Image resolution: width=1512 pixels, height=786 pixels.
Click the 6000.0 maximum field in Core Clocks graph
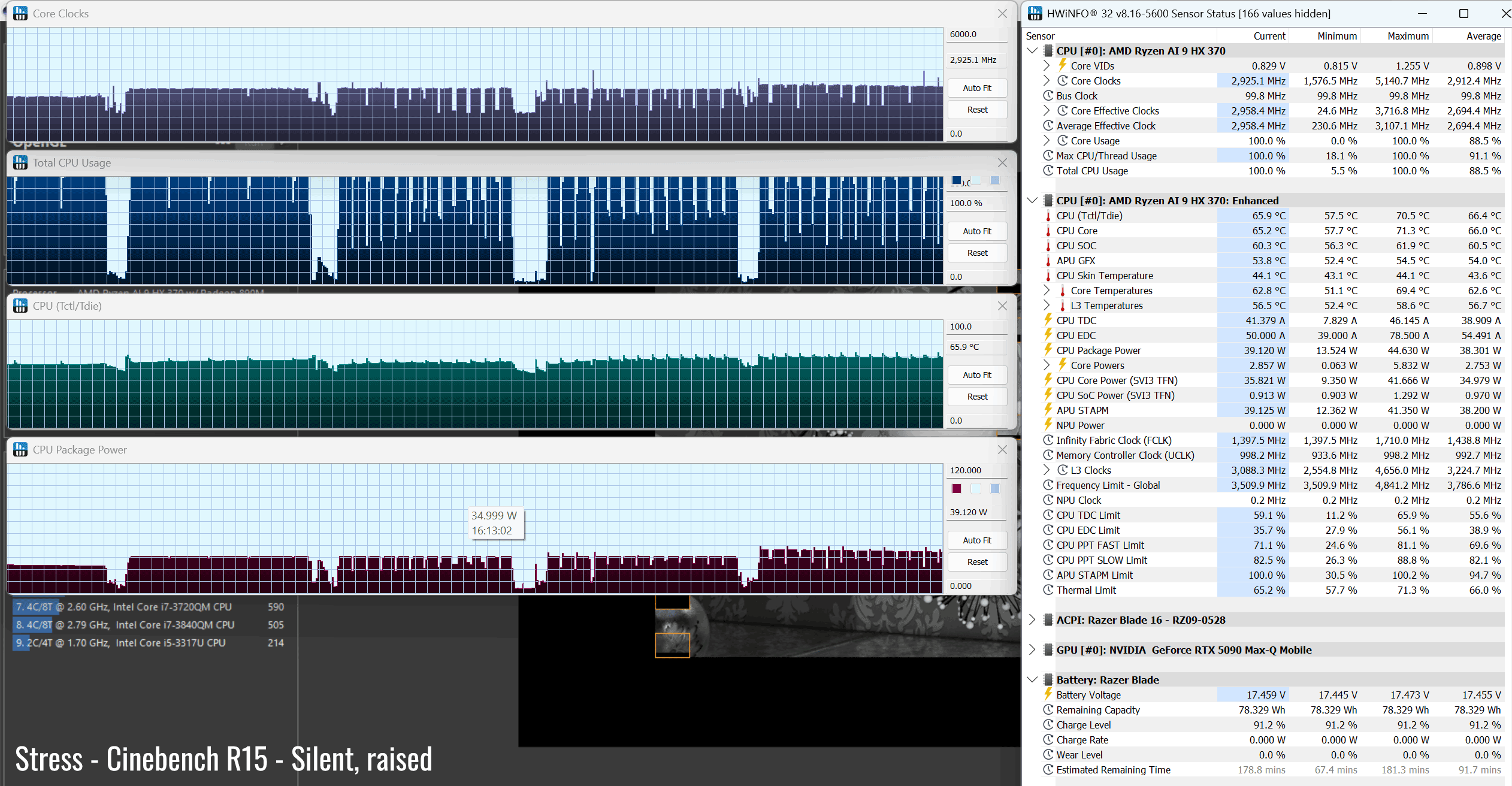click(x=977, y=34)
